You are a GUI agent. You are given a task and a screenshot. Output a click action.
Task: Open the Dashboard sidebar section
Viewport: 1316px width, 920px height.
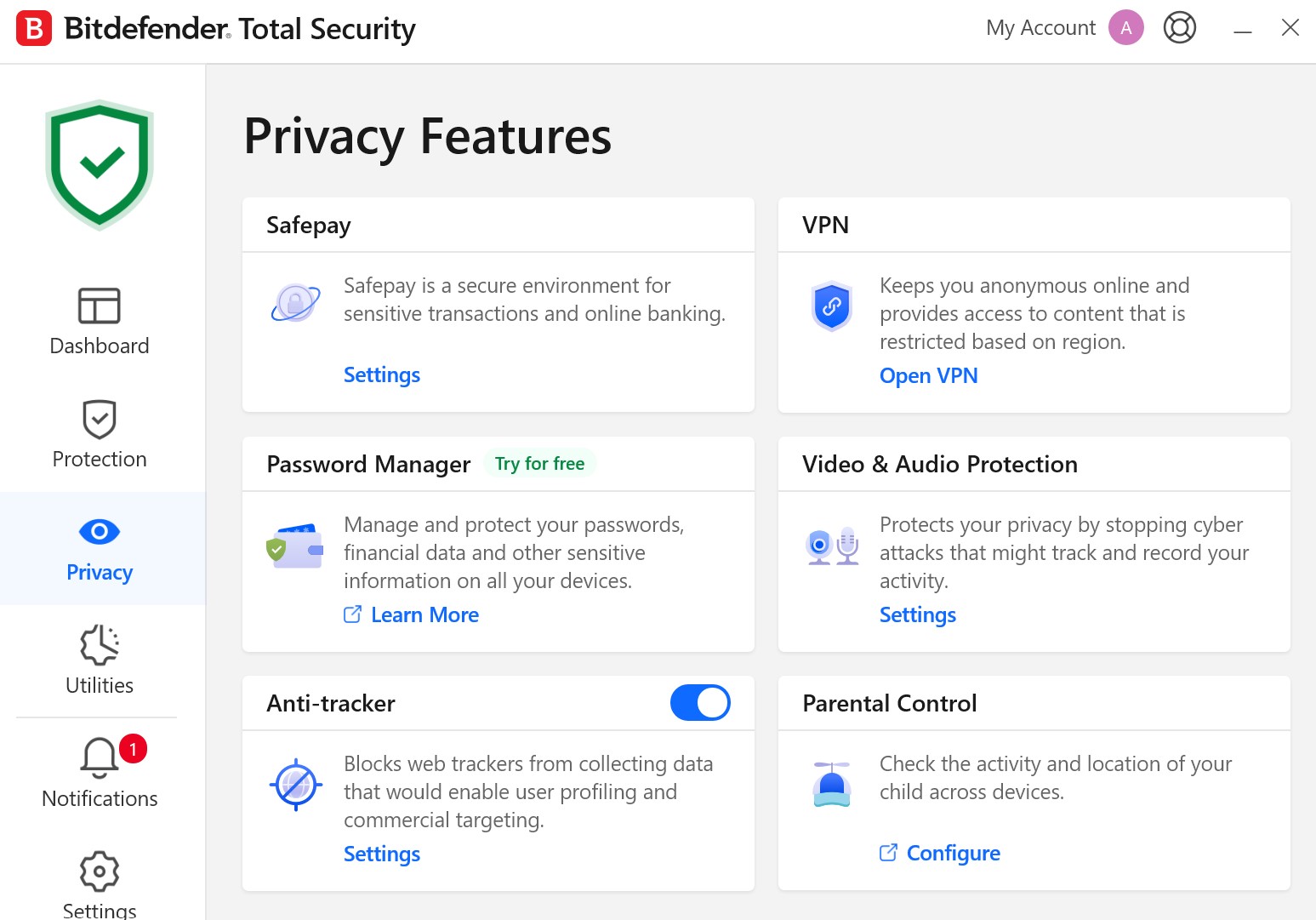point(100,322)
